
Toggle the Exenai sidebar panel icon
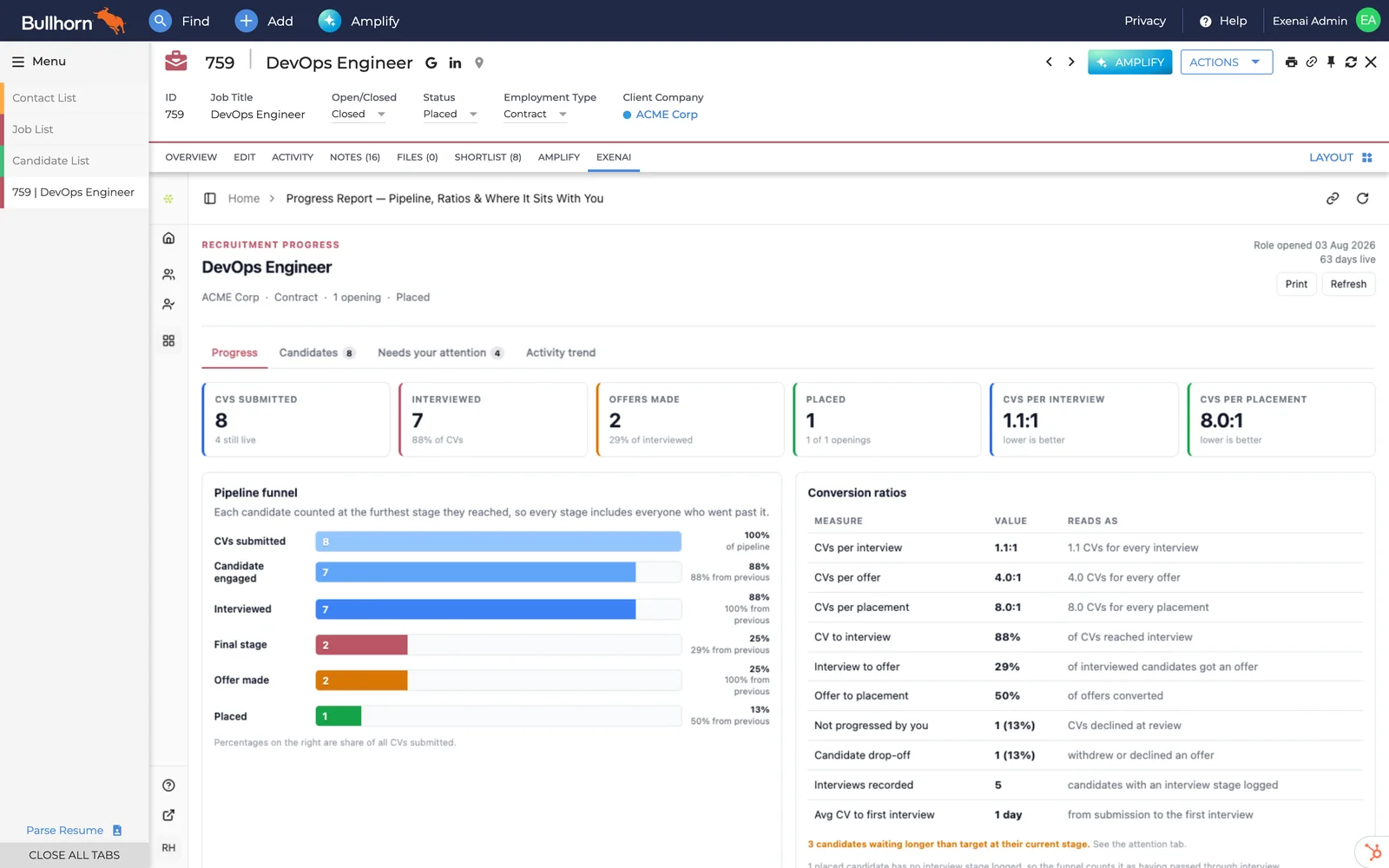(210, 199)
